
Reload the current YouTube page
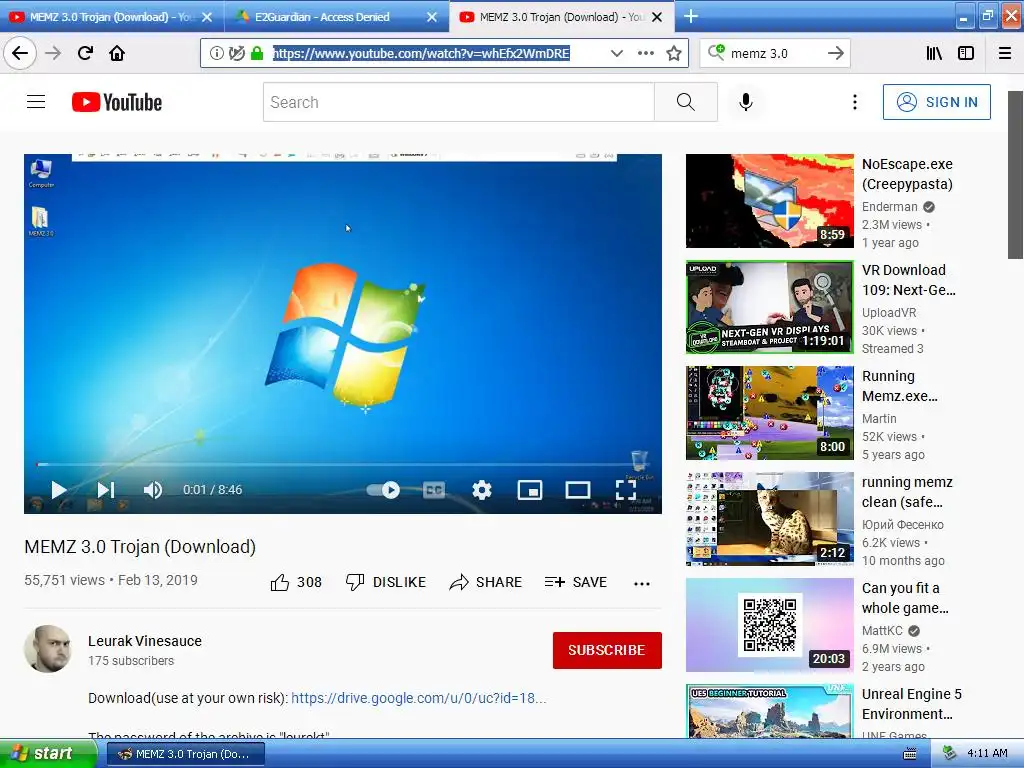(x=85, y=53)
